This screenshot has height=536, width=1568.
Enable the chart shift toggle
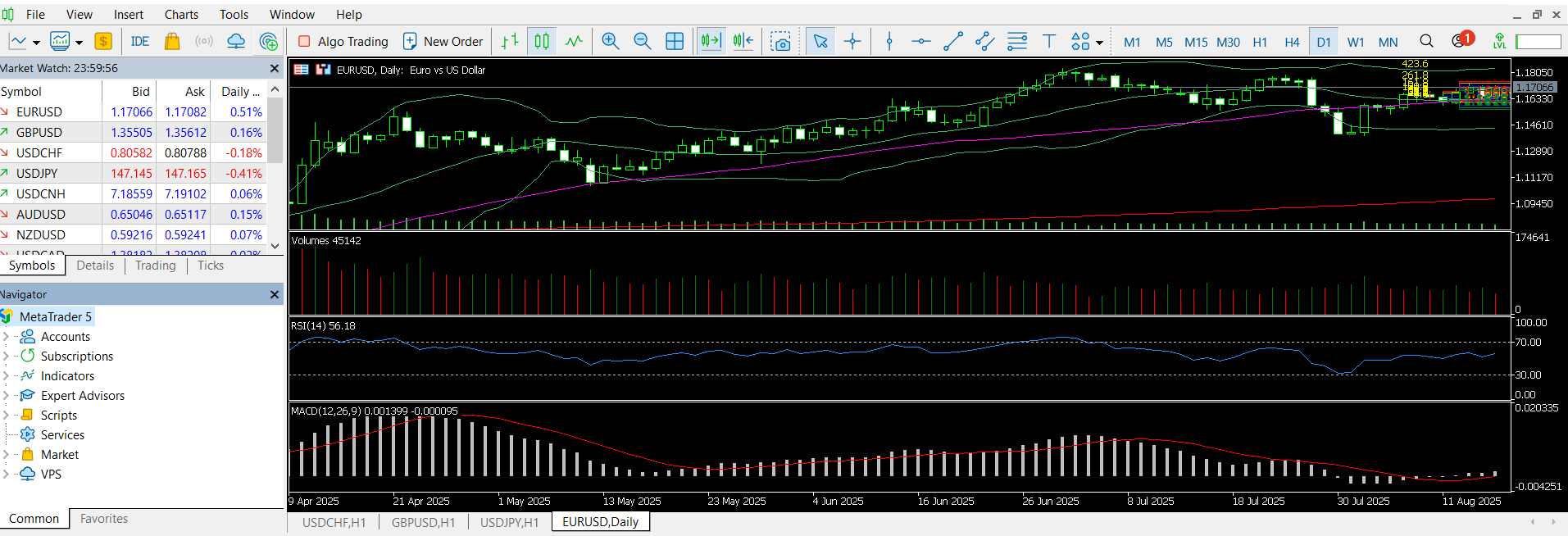tap(743, 41)
